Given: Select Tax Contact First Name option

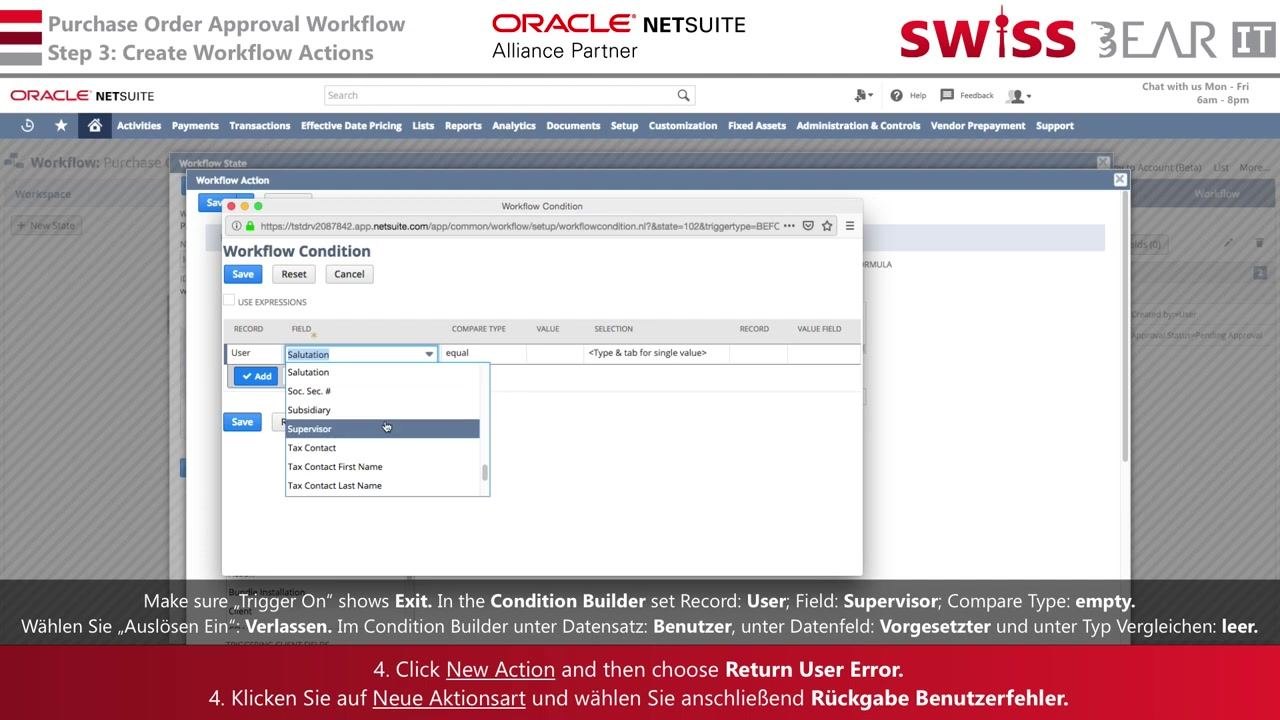Looking at the screenshot, I should [383, 467].
